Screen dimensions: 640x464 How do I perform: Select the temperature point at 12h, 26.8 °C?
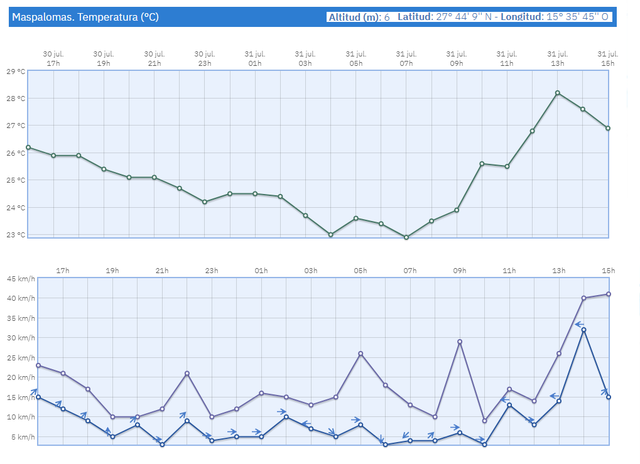point(532,131)
